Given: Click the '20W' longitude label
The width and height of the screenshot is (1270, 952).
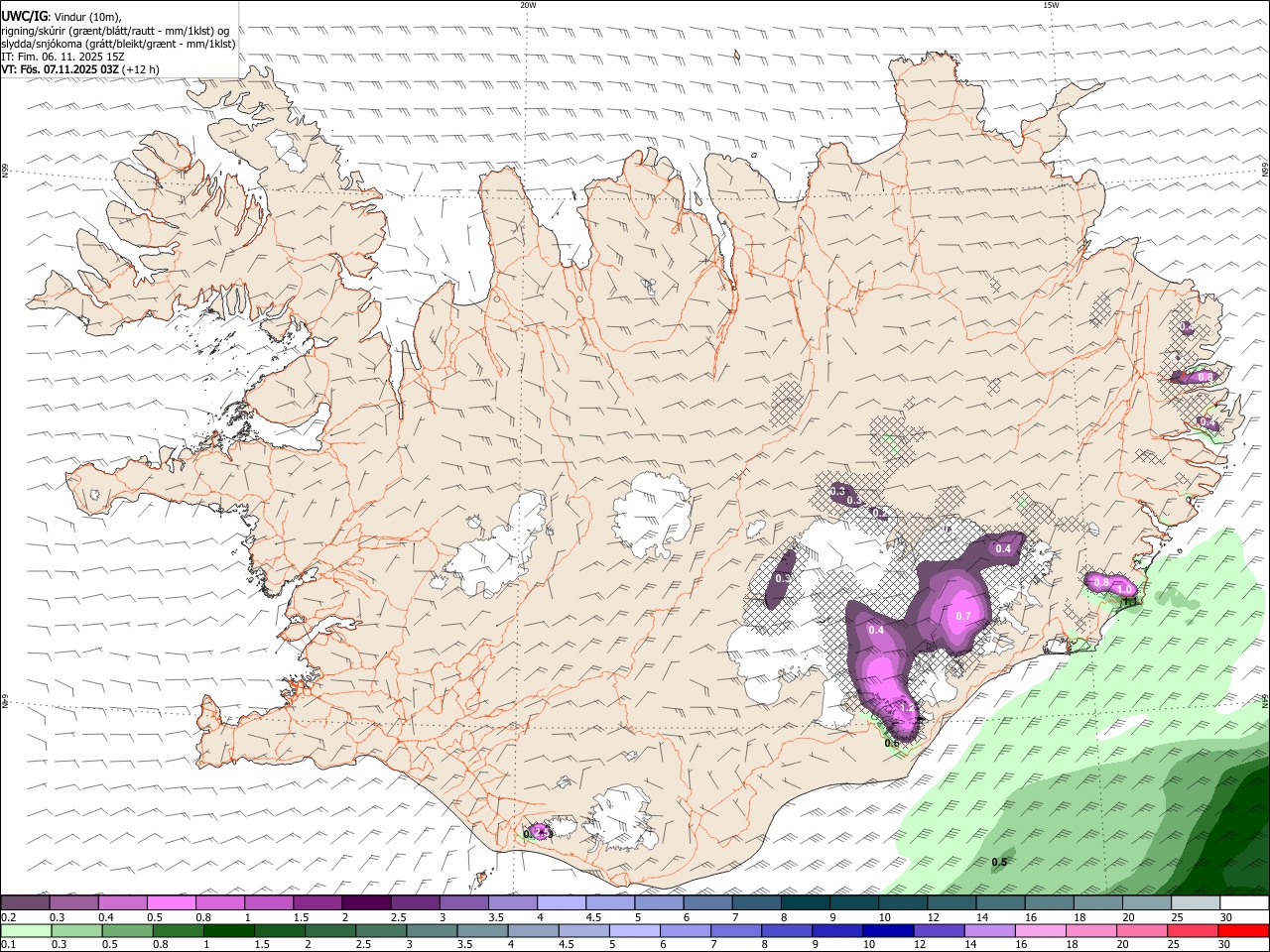Looking at the screenshot, I should click(528, 5).
